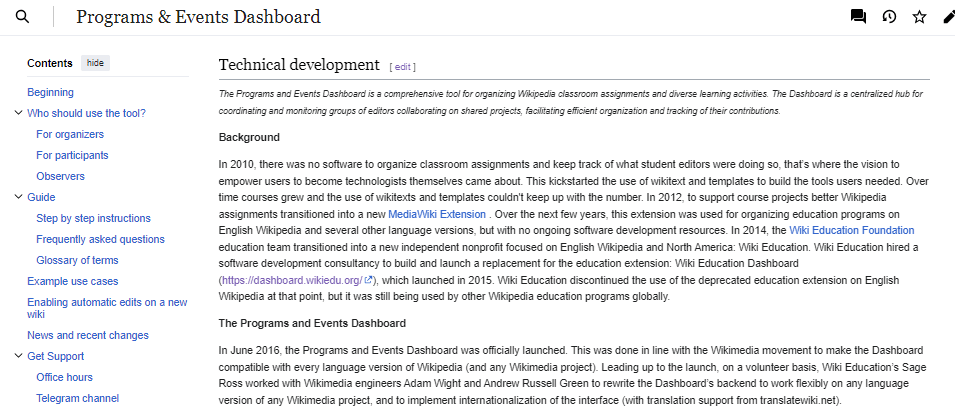The image size is (955, 413).
Task: Jump to For participants section
Action: [x=72, y=155]
